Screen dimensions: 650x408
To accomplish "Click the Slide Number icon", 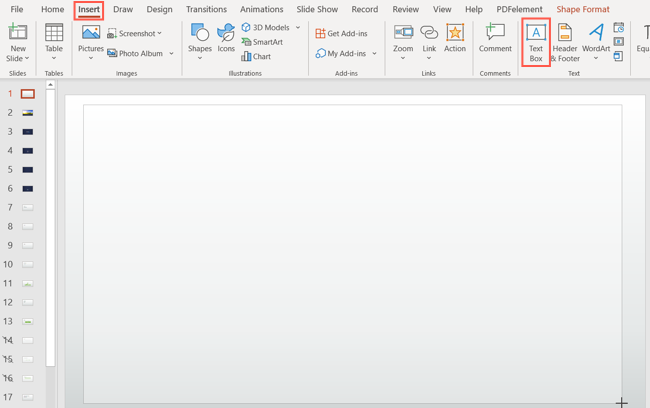I will [618, 42].
